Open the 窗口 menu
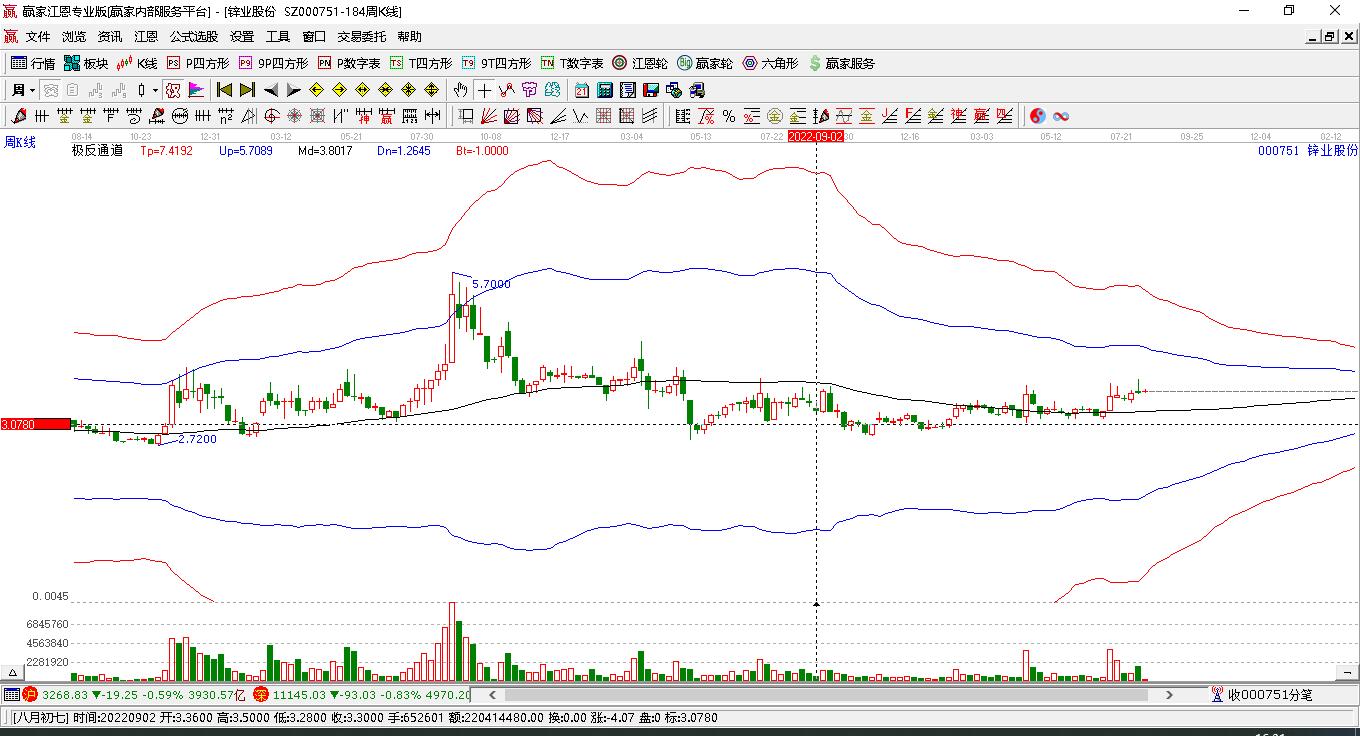The width and height of the screenshot is (1360, 736). (x=314, y=37)
